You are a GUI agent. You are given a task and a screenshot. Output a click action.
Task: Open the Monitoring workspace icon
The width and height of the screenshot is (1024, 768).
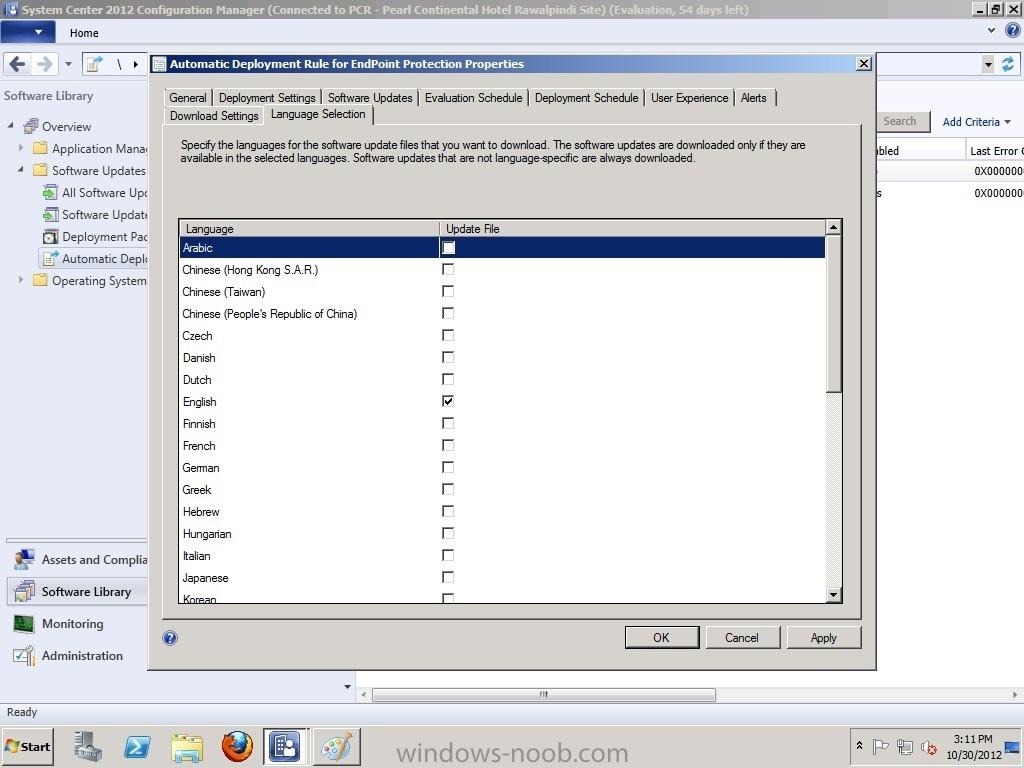pyautogui.click(x=24, y=624)
